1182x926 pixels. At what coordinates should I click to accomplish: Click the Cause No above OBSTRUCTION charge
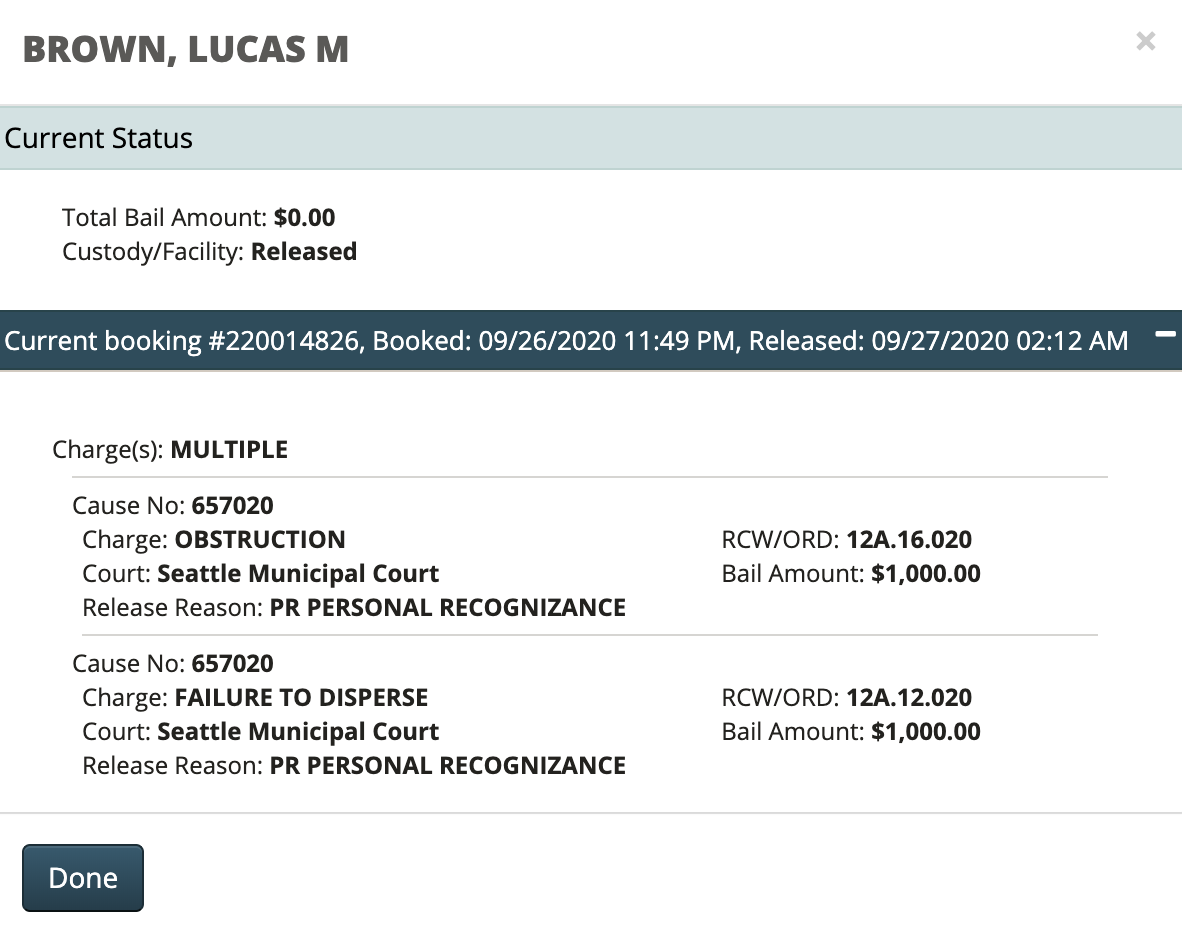tap(232, 505)
